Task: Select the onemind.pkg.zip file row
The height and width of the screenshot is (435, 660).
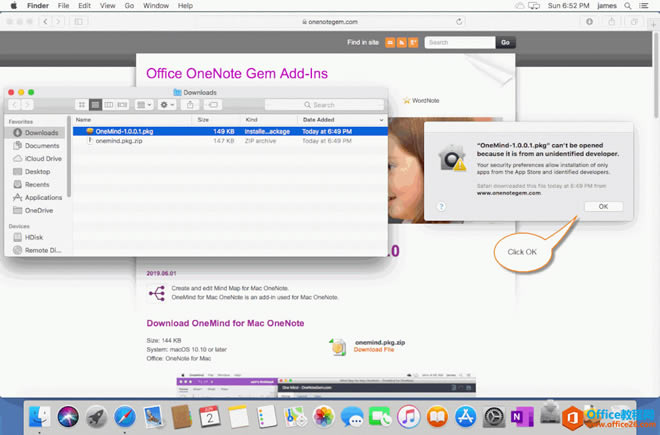Action: point(230,141)
